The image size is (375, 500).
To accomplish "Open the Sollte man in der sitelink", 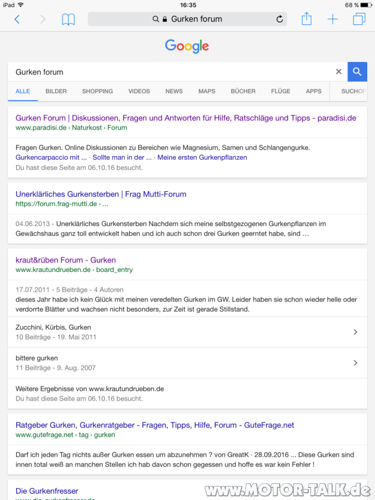I will [x=122, y=157].
